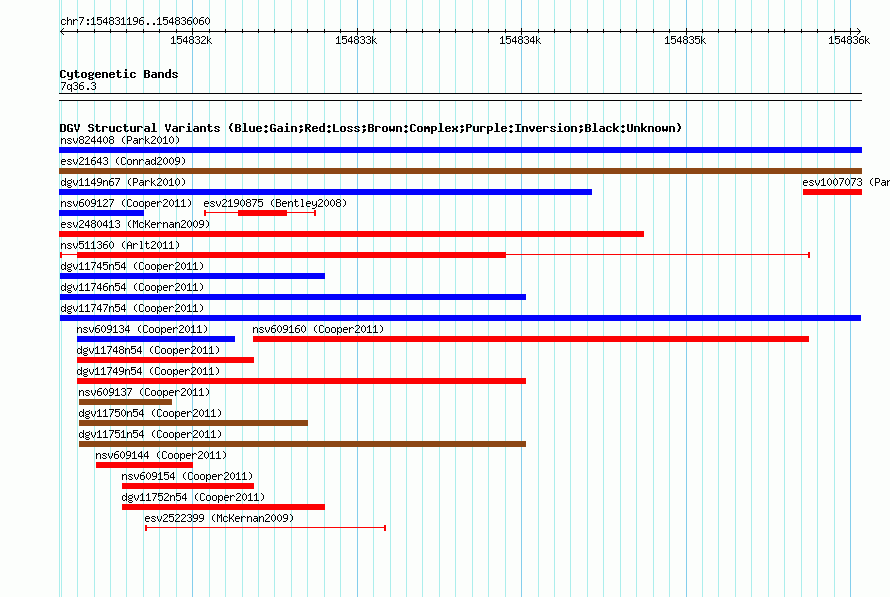This screenshot has height=597, width=890.
Task: Click the left arrow of the ruler
Action: tap(62, 31)
